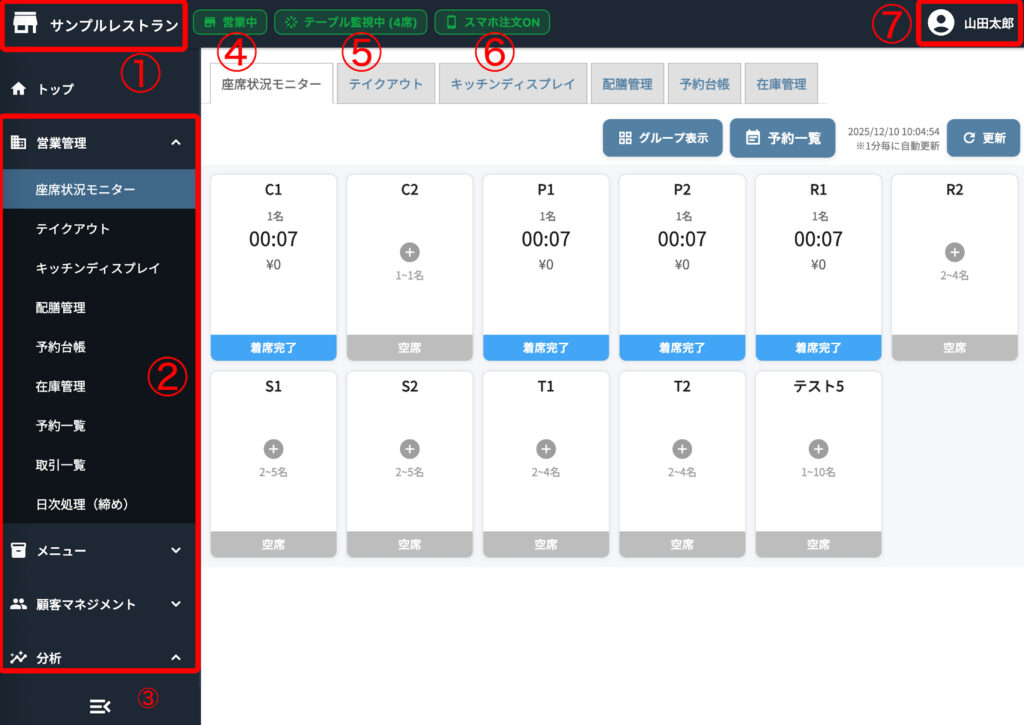Collapse the sidebar using the bottom menu icon
This screenshot has height=725, width=1024.
pyautogui.click(x=100, y=706)
